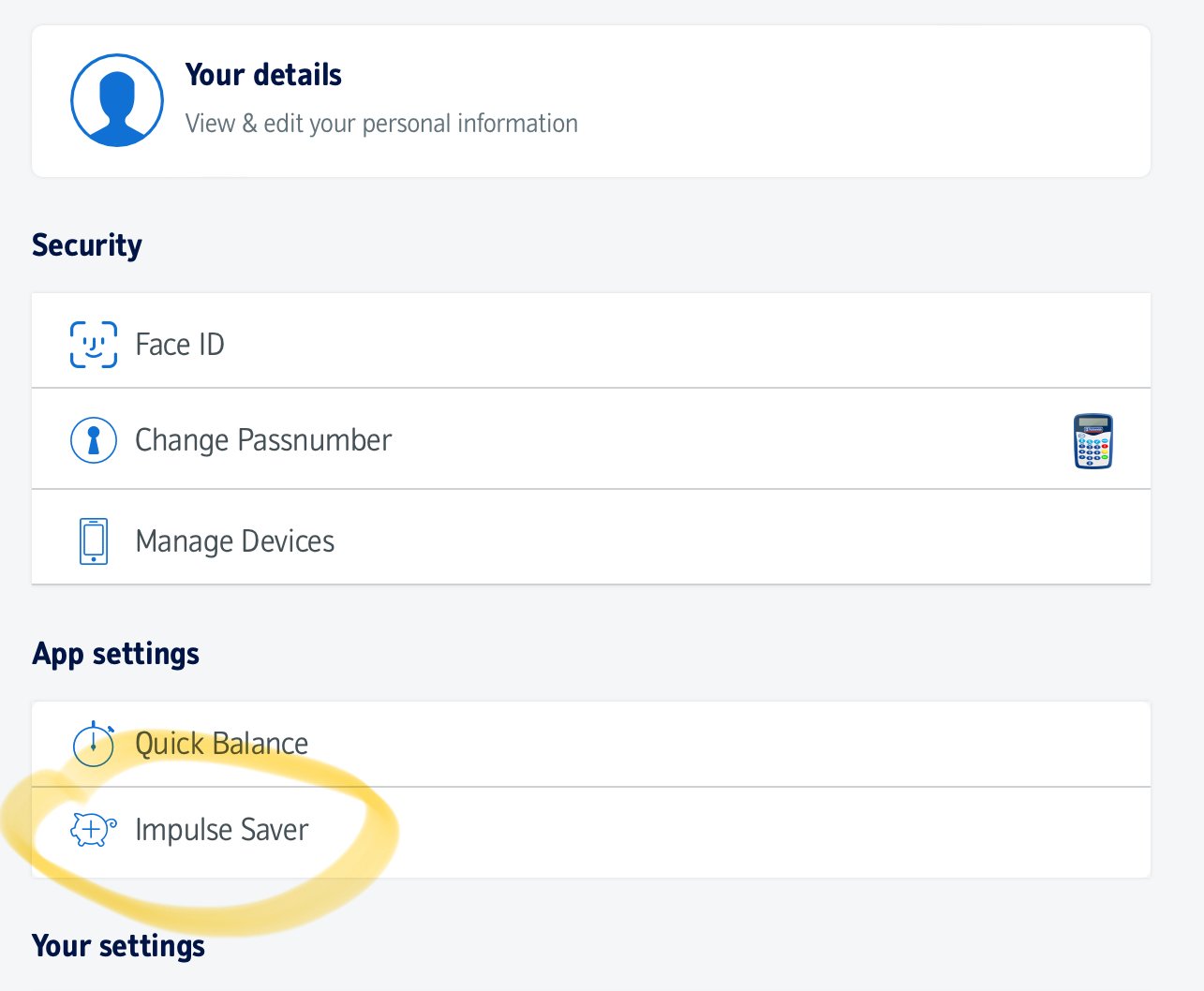Click the App settings section heading
Image resolution: width=1204 pixels, height=991 pixels.
tap(116, 654)
